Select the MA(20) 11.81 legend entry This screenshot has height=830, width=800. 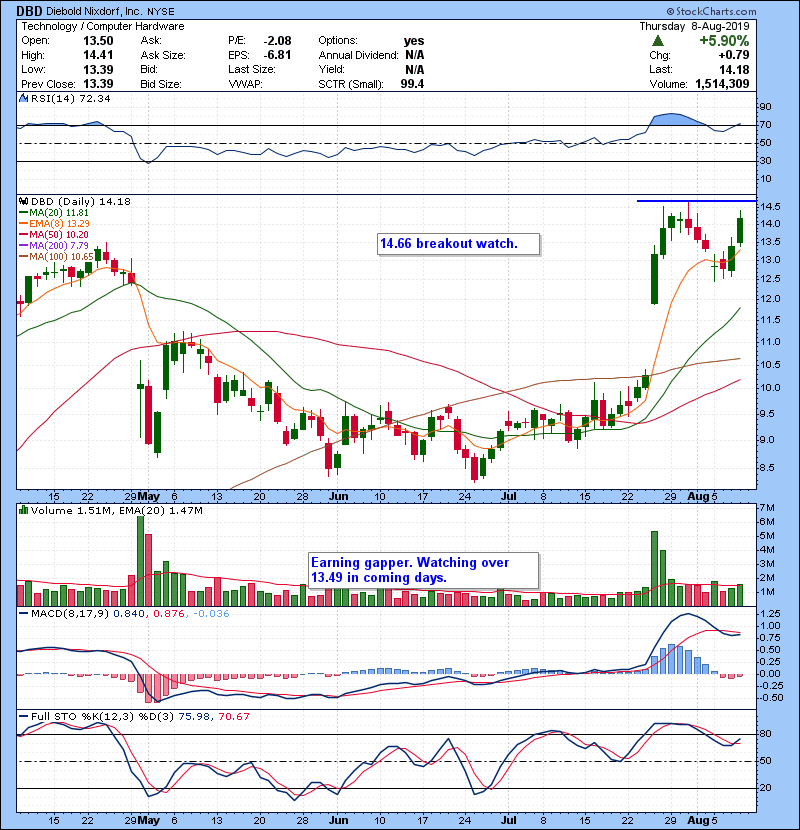tap(54, 213)
